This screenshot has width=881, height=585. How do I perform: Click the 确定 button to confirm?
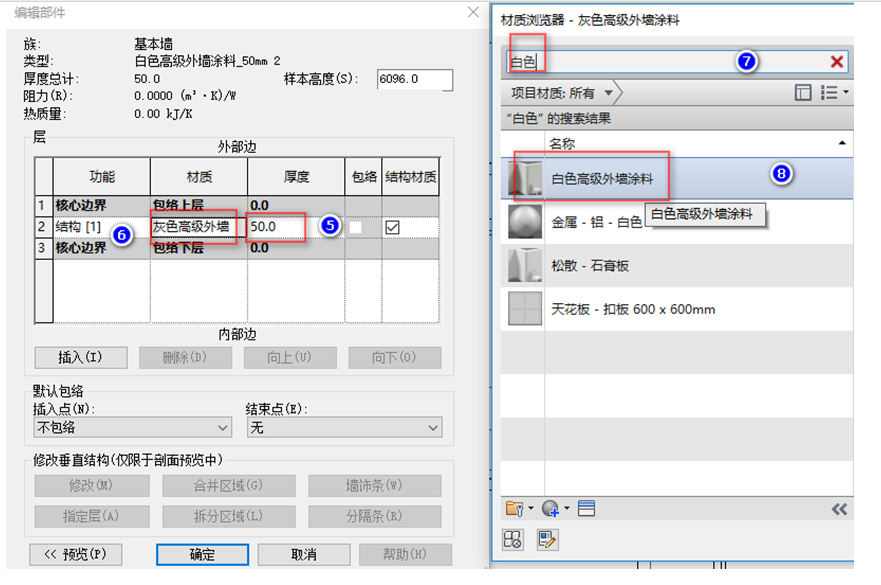pos(202,554)
